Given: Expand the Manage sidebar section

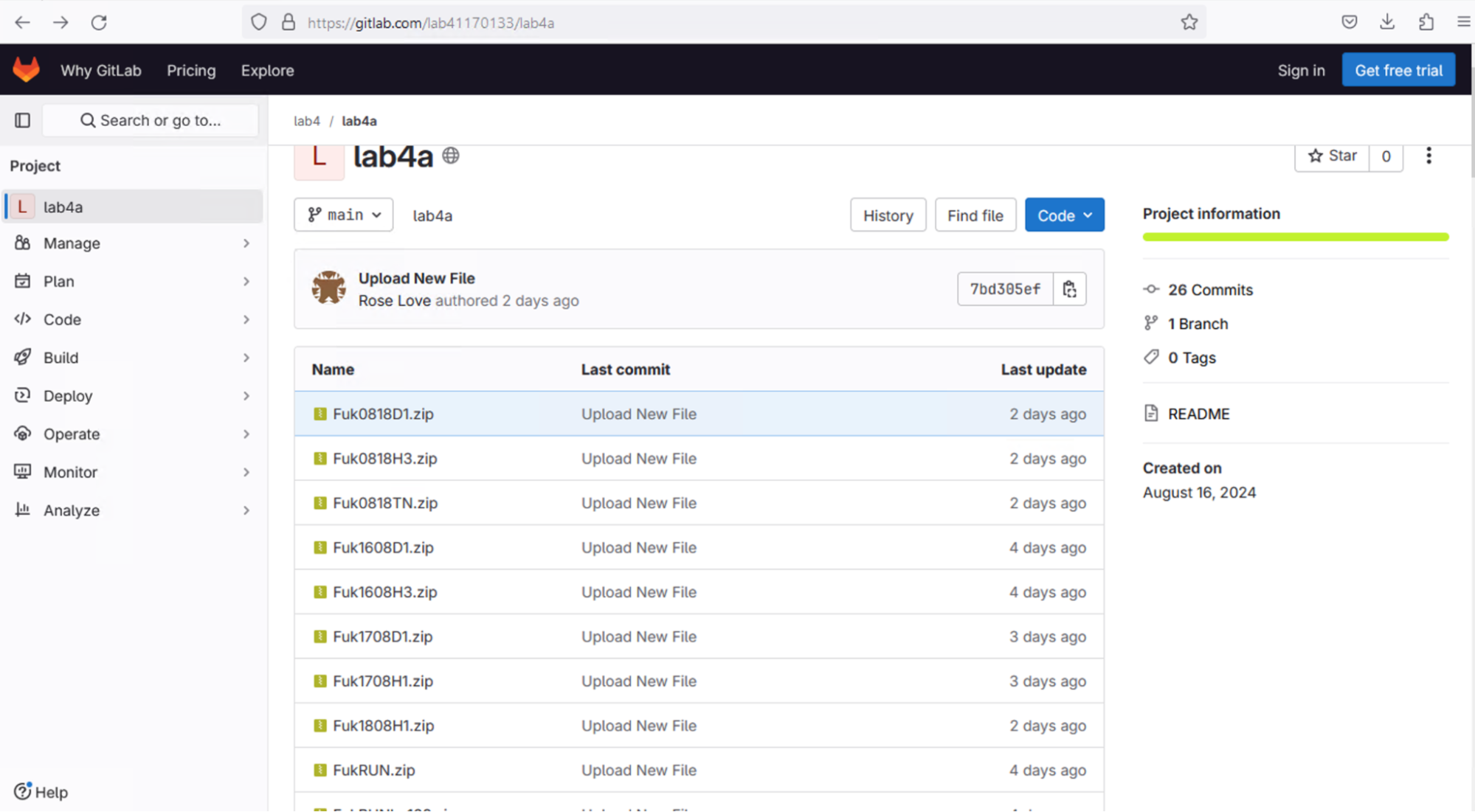Looking at the screenshot, I should click(x=133, y=243).
